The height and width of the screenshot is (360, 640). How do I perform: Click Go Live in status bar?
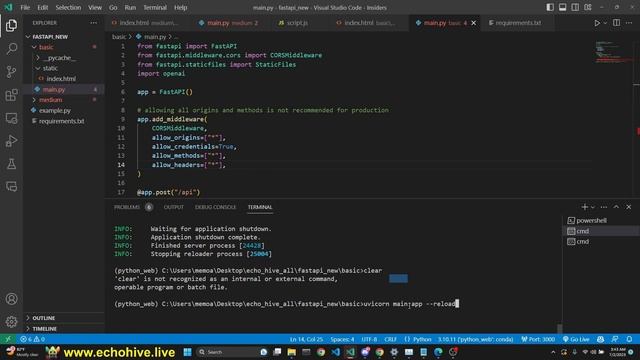(576, 339)
